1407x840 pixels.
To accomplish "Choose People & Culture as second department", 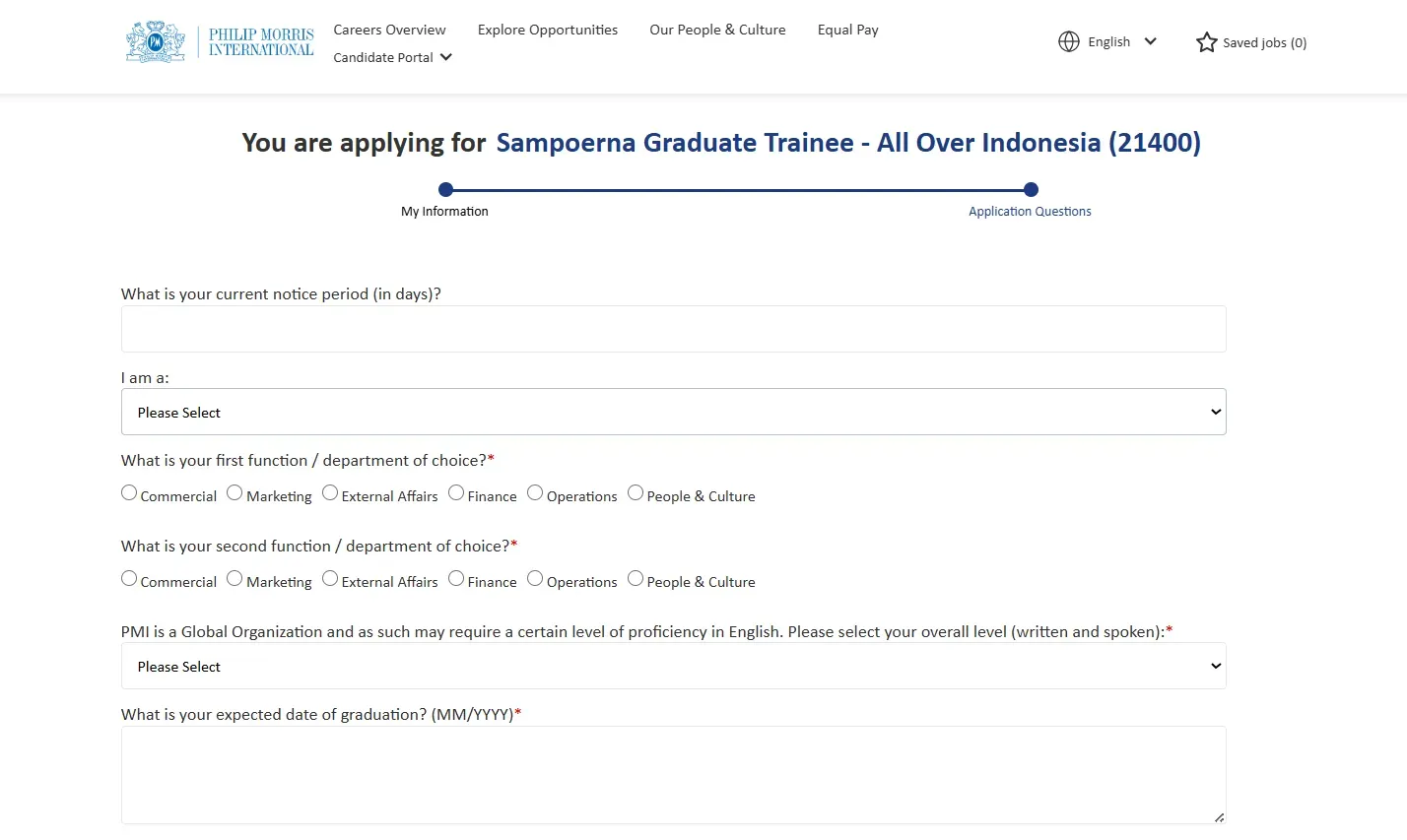I will [636, 577].
